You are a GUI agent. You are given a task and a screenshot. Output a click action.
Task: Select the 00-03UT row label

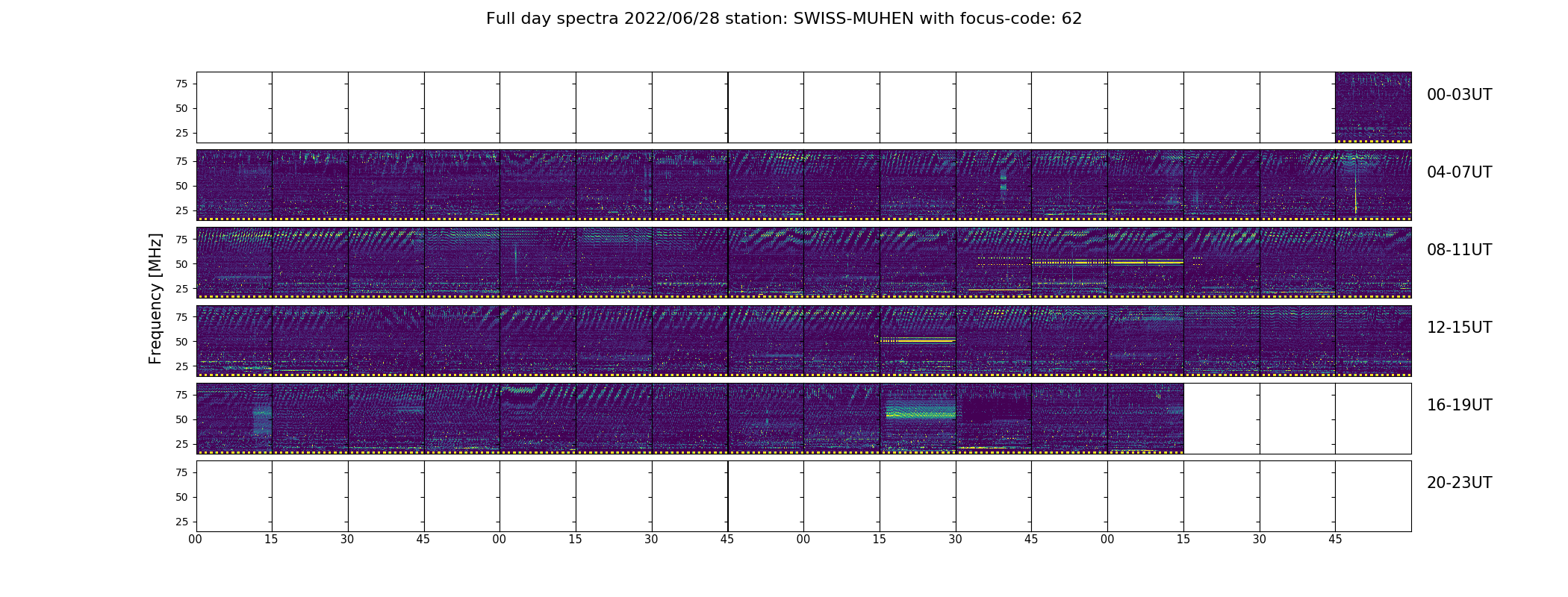[1459, 95]
